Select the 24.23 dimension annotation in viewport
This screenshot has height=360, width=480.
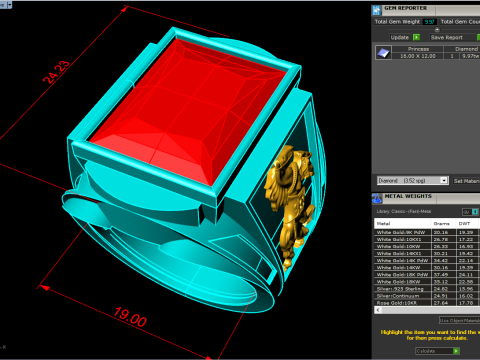click(x=56, y=72)
